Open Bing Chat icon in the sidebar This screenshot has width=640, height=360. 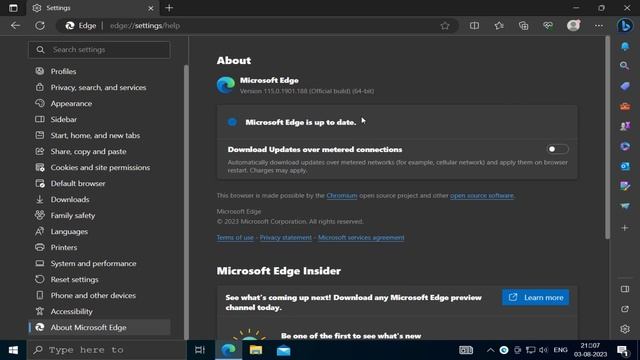click(x=624, y=26)
